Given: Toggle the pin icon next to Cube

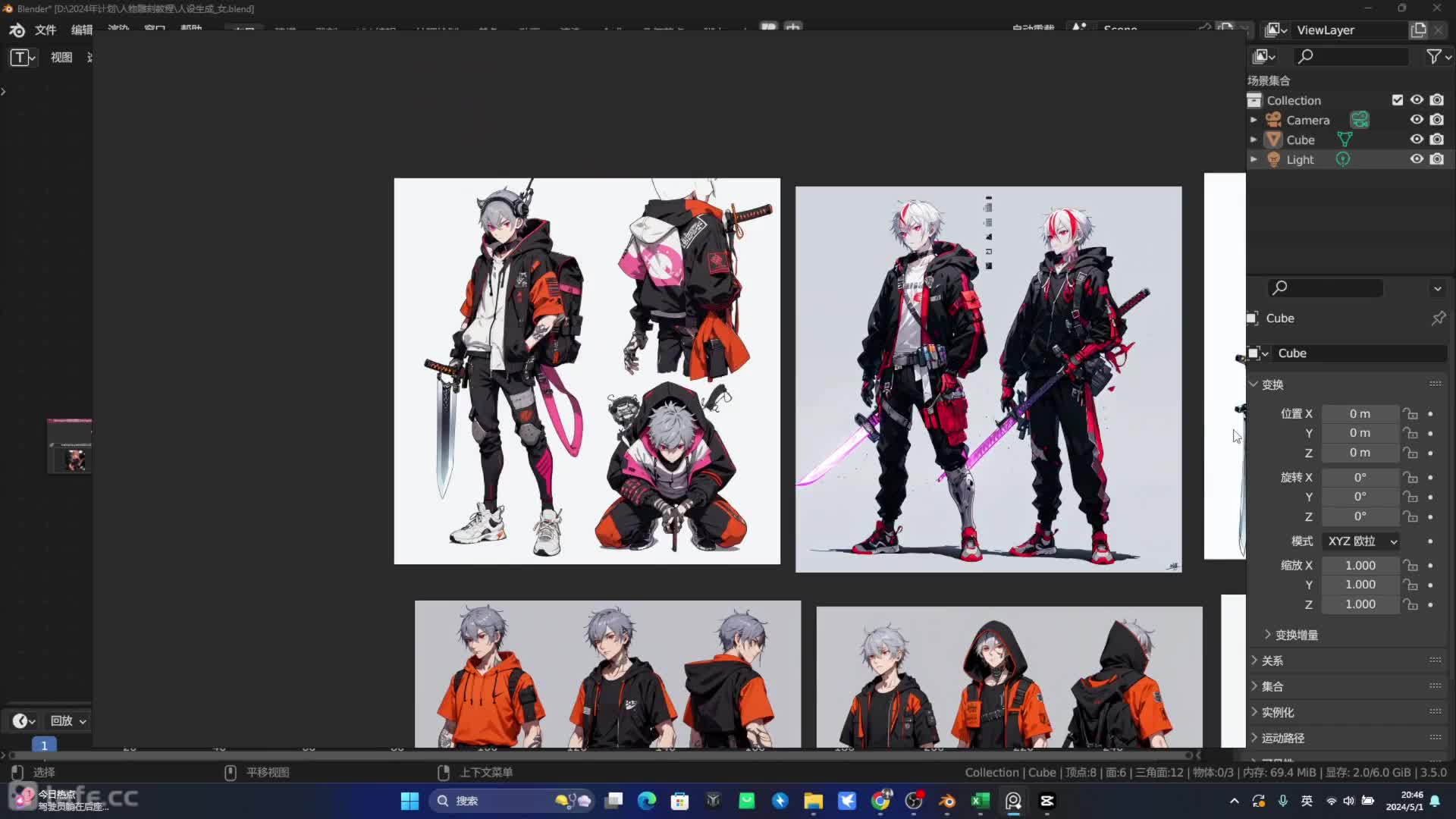Looking at the screenshot, I should point(1438,318).
